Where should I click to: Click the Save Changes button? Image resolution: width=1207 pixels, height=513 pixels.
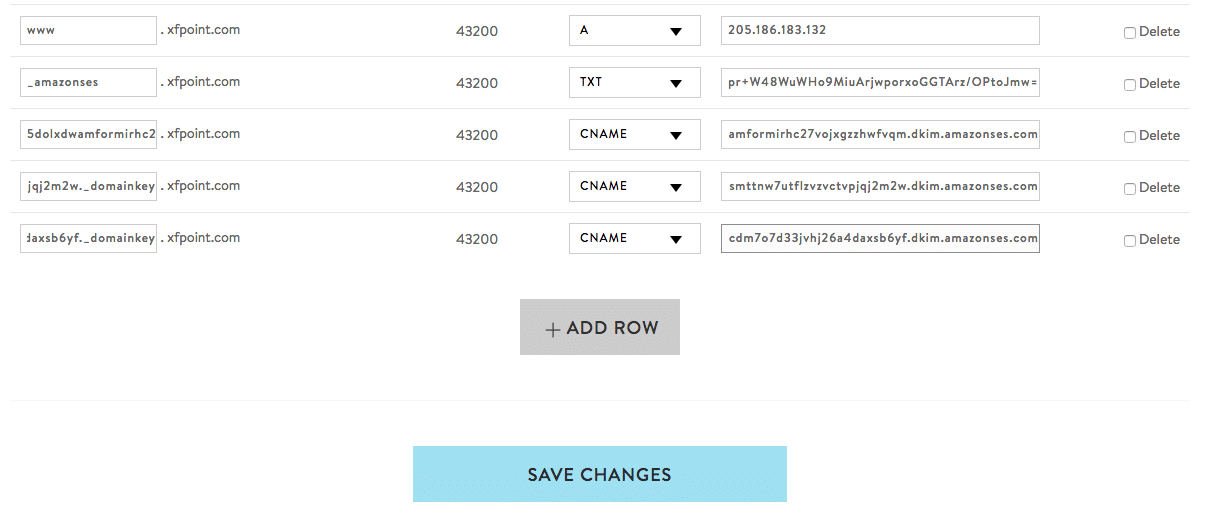[600, 474]
